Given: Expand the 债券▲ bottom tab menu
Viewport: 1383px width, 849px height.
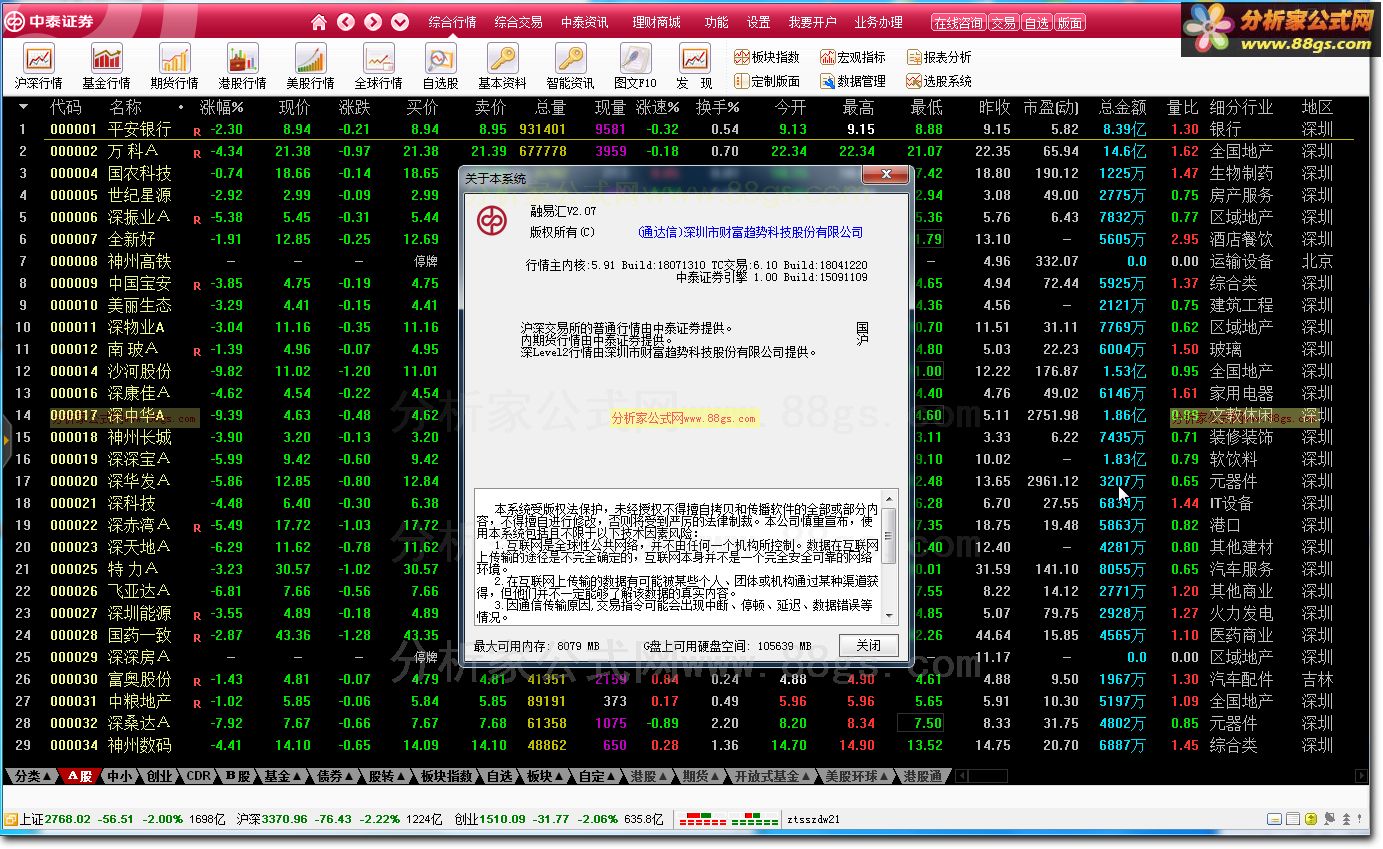Looking at the screenshot, I should pos(334,776).
